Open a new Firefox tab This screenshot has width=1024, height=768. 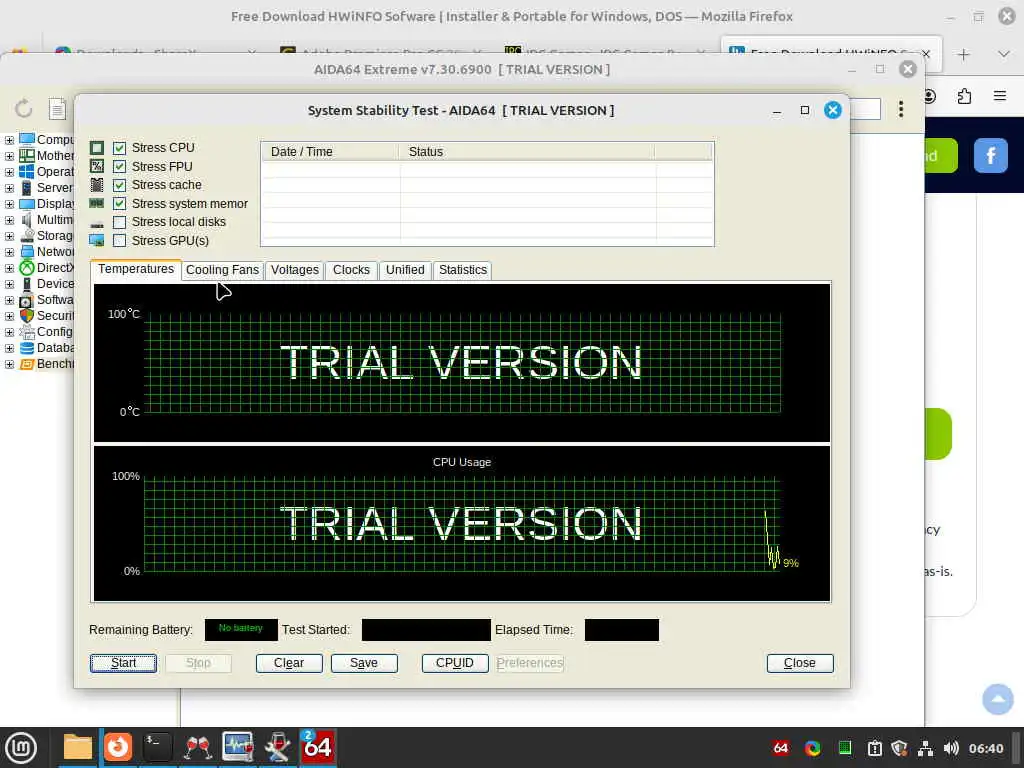pyautogui.click(x=963, y=55)
